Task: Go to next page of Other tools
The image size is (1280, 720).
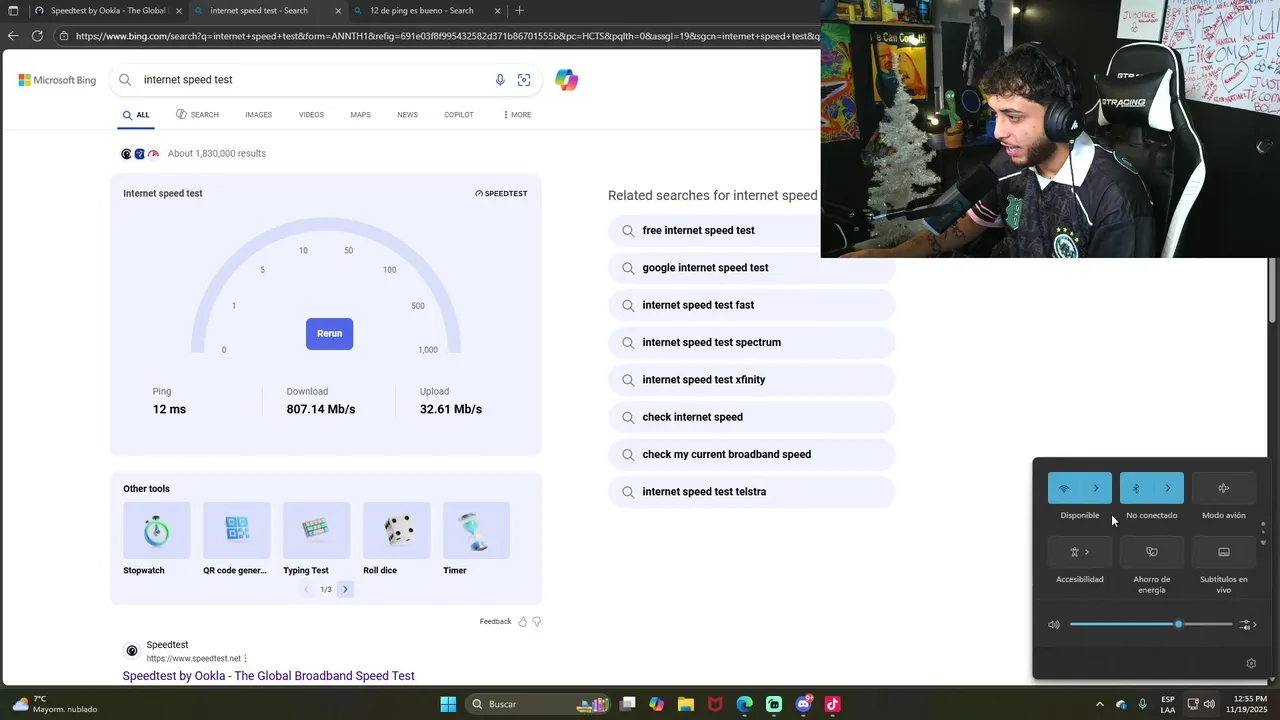Action: click(345, 590)
